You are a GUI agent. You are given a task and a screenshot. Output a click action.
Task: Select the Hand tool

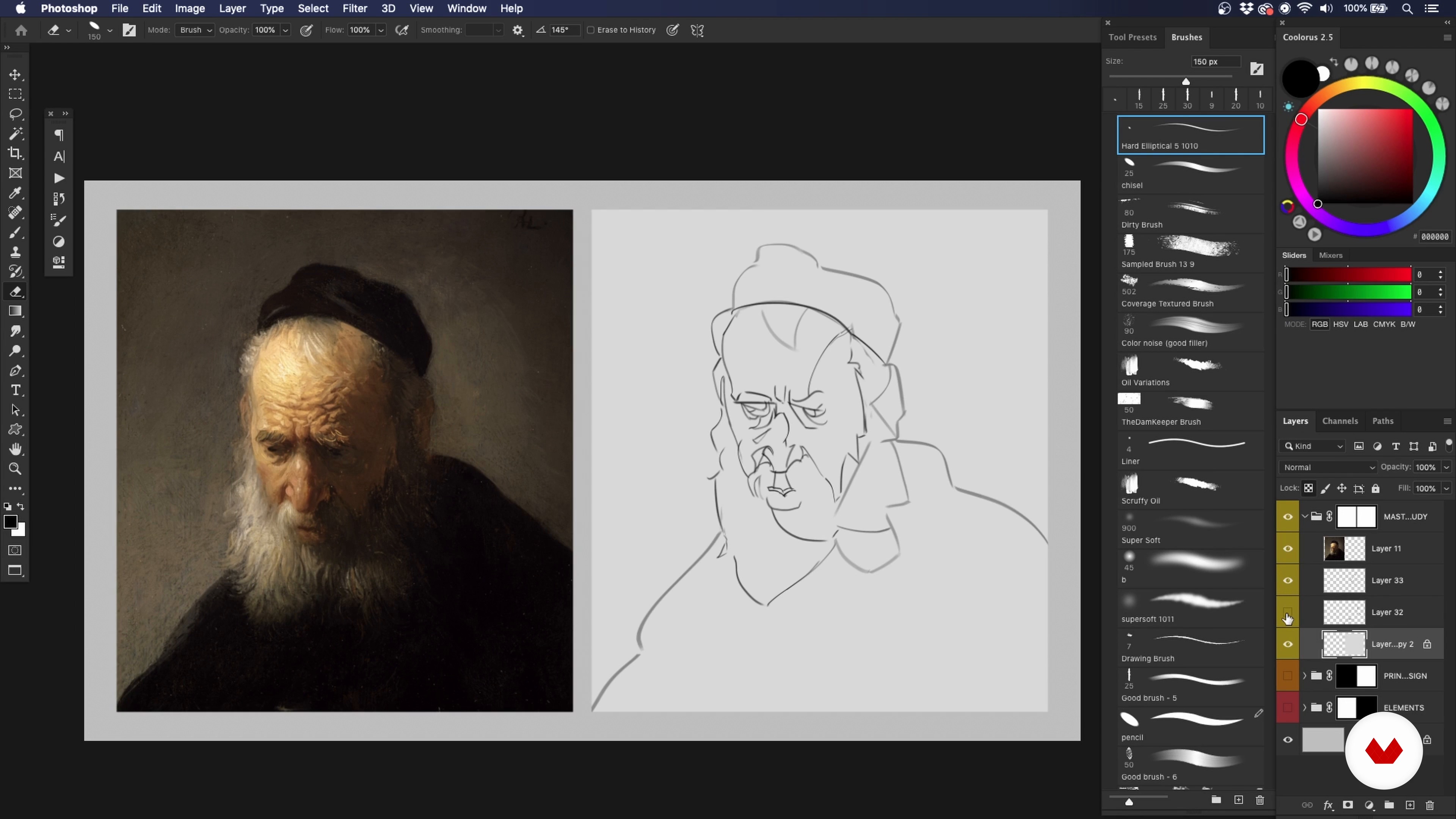[x=15, y=449]
